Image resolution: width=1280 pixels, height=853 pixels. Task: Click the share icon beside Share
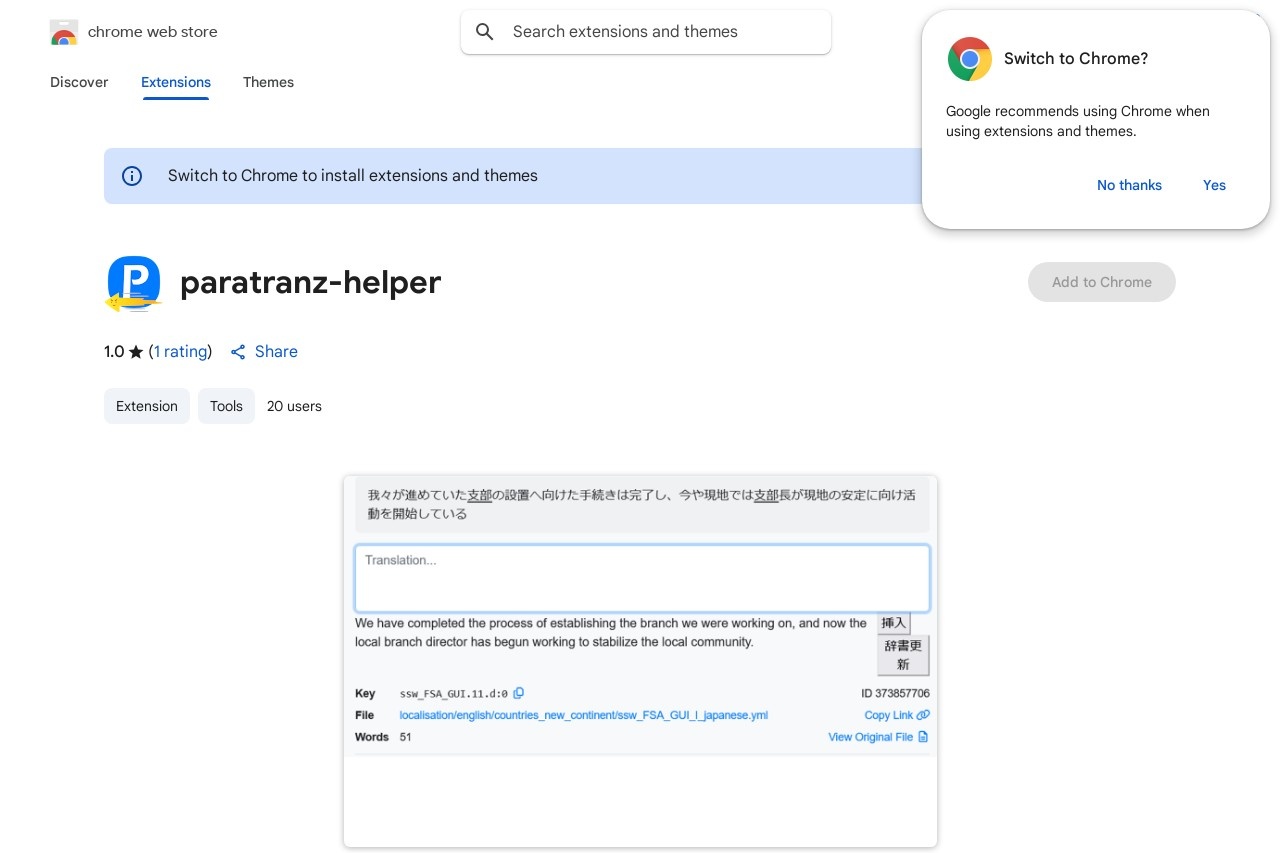point(238,352)
